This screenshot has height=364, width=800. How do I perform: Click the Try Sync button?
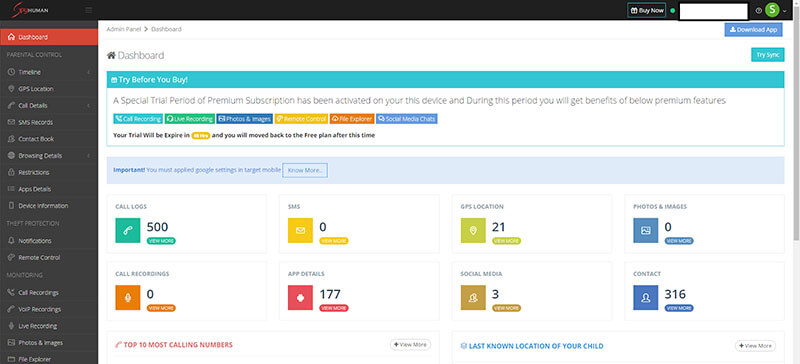point(767,55)
